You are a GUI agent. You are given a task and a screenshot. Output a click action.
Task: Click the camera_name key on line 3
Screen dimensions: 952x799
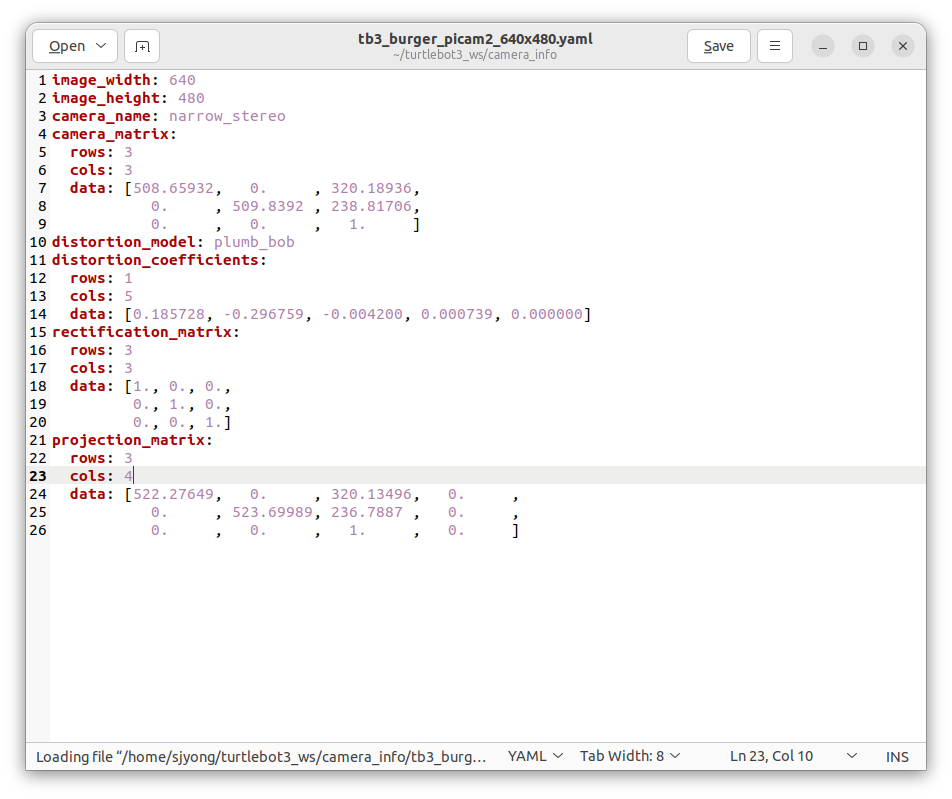(x=101, y=116)
